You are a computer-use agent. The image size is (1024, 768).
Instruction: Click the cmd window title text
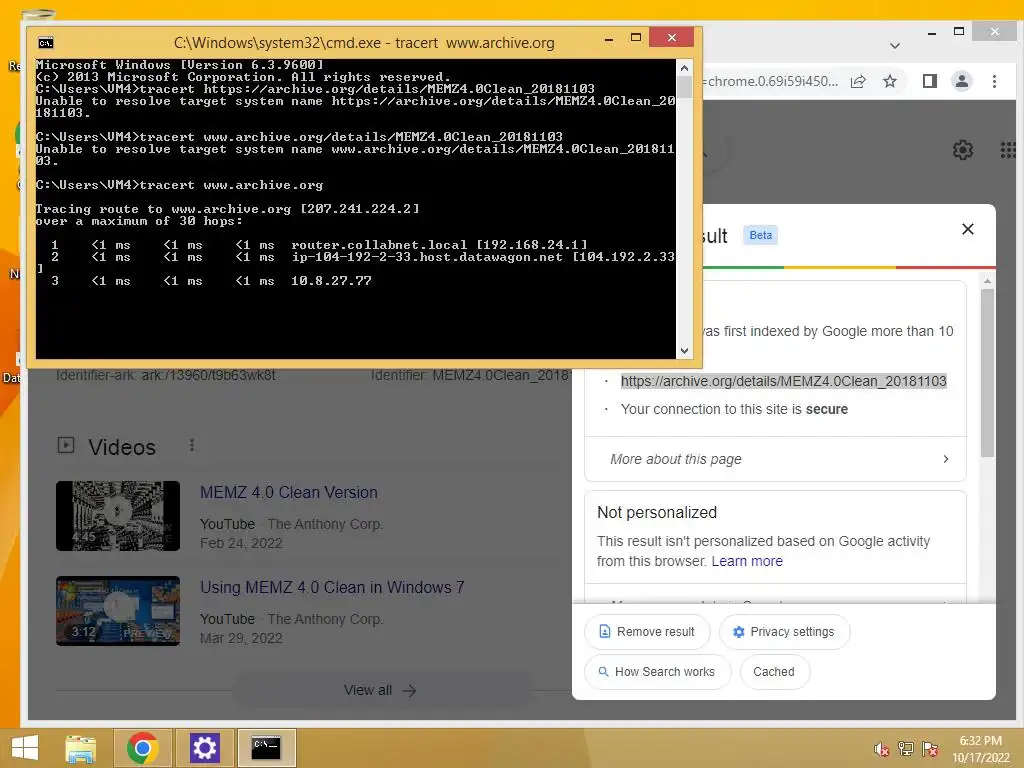364,43
